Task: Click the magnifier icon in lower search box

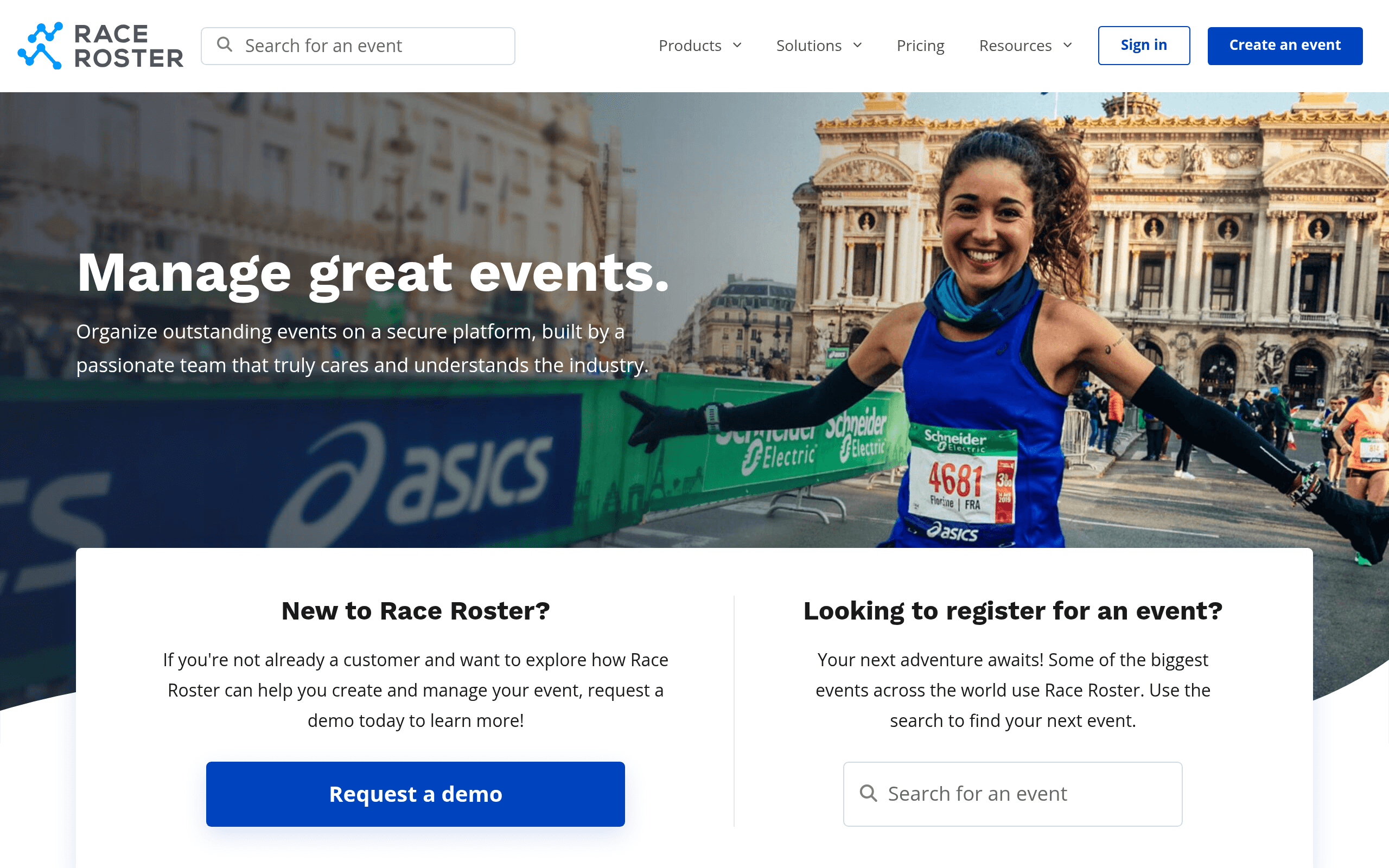Action: [869, 793]
